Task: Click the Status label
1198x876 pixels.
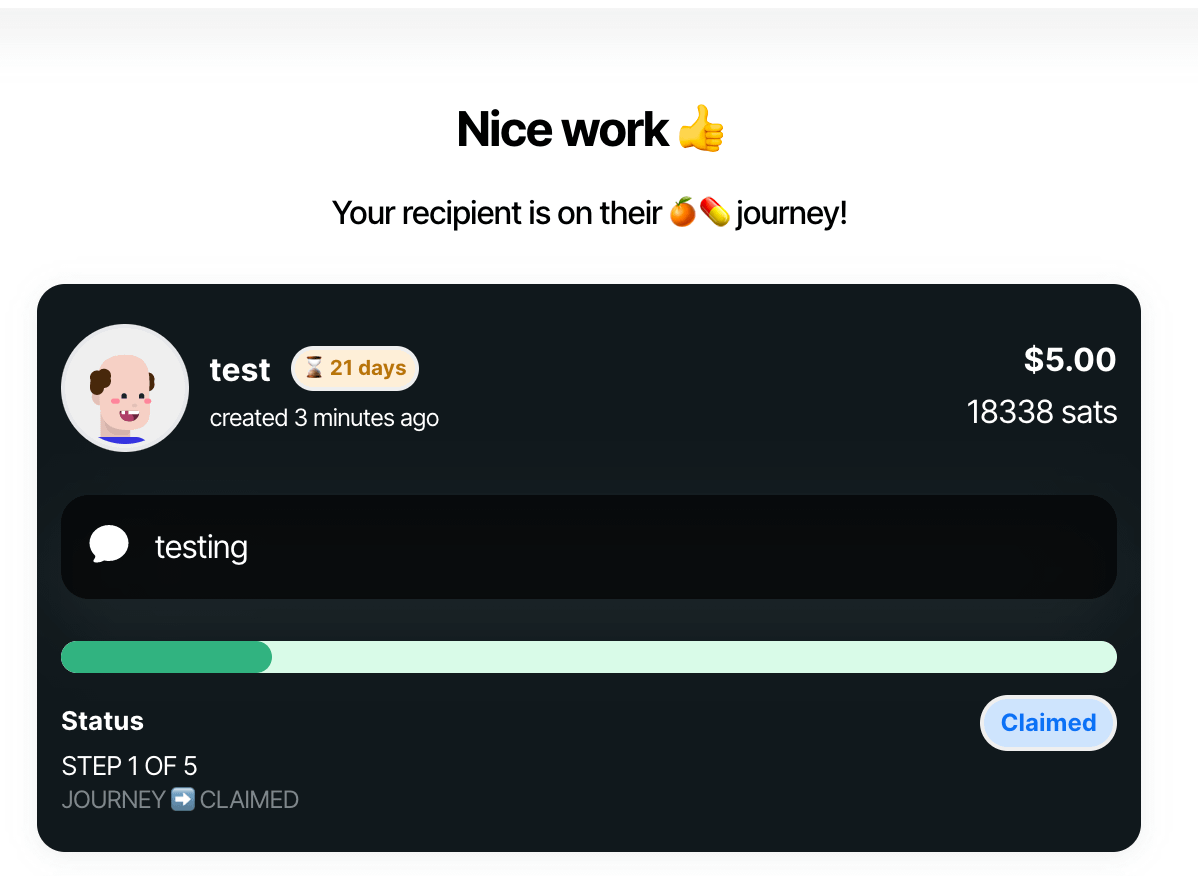Action: pyautogui.click(x=102, y=721)
